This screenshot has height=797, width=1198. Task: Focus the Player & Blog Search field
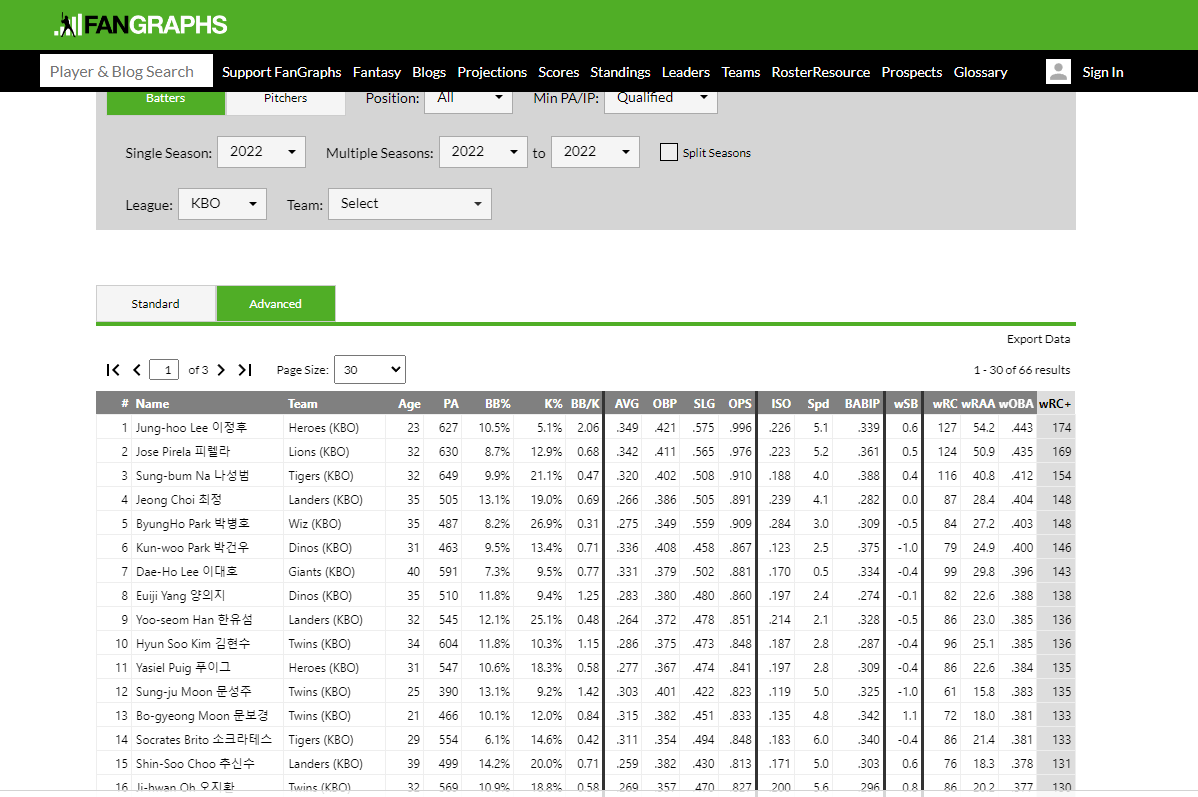click(126, 71)
